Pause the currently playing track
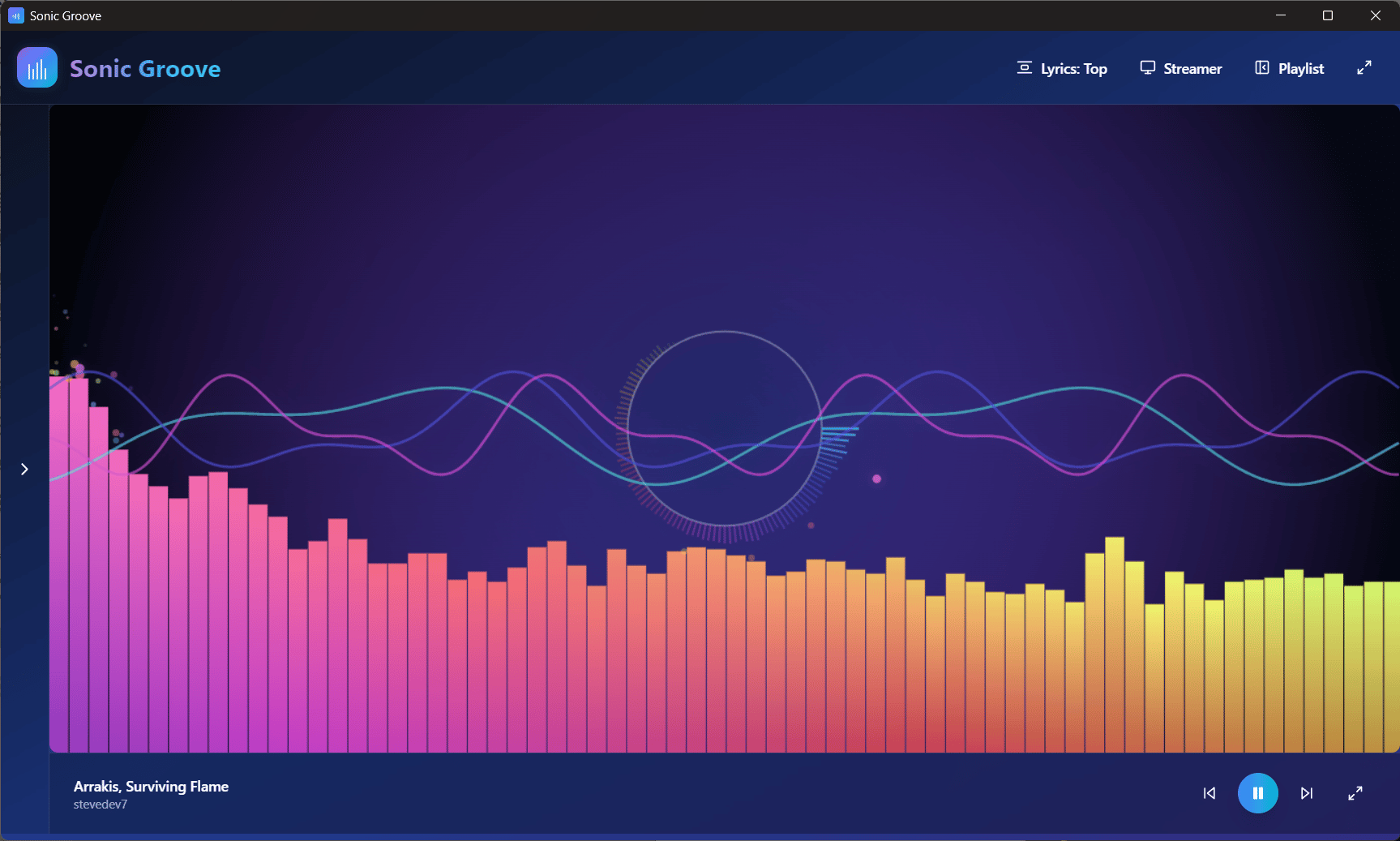Viewport: 1400px width, 841px height. click(x=1257, y=793)
